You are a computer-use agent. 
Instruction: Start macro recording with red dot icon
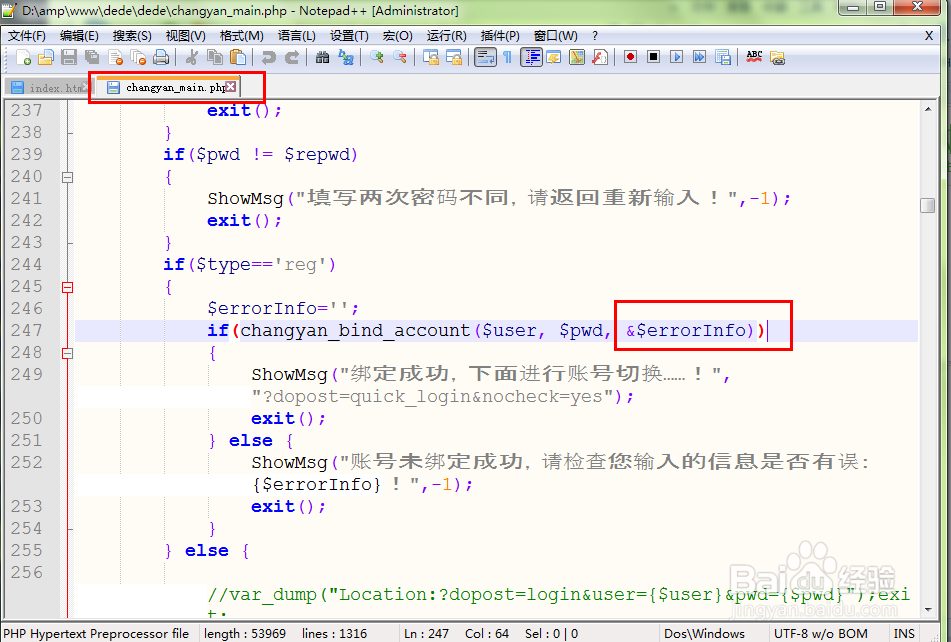(630, 58)
